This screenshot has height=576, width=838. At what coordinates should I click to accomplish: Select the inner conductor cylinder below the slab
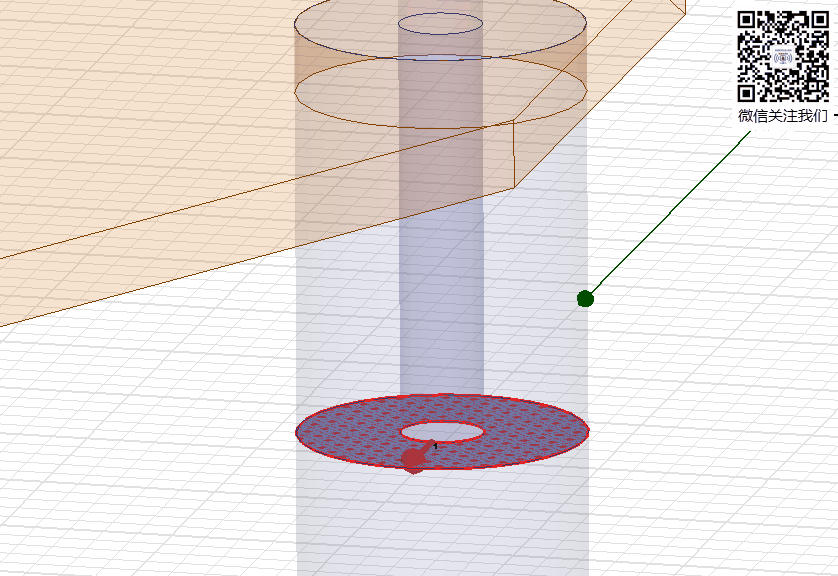click(441, 299)
